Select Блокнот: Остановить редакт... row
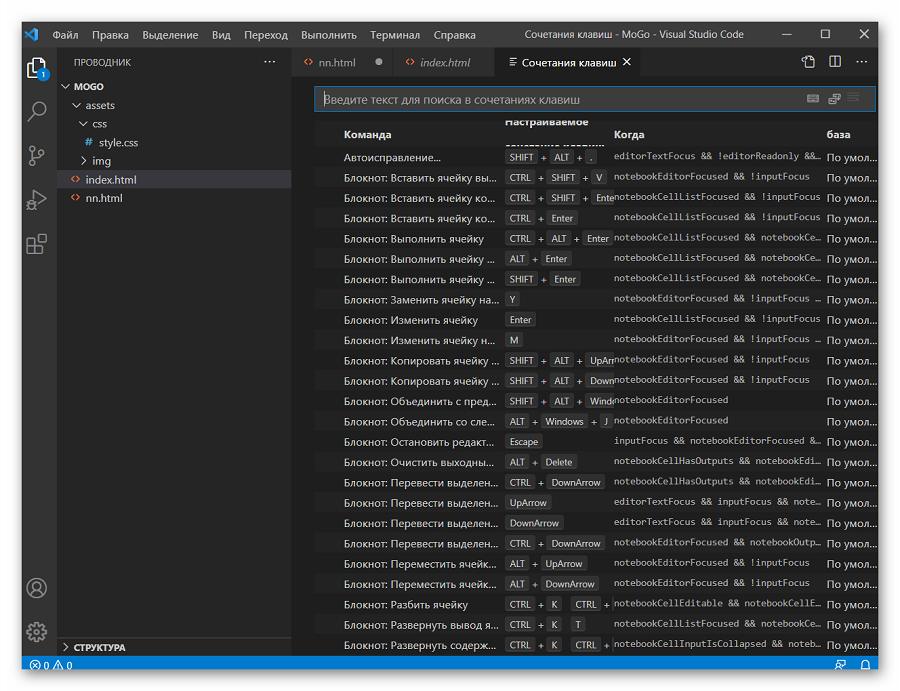 pyautogui.click(x=596, y=442)
